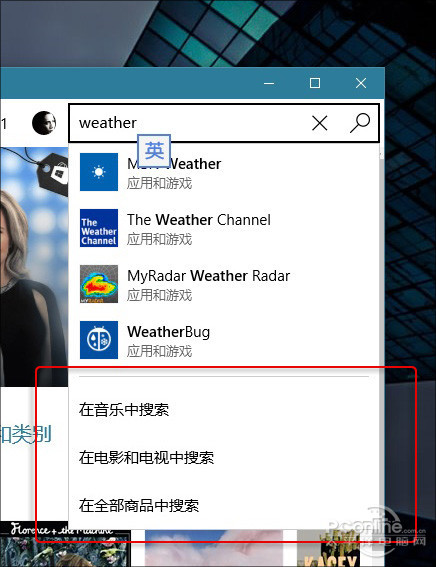
Task: Click the magnifier search icon
Action: 360,123
